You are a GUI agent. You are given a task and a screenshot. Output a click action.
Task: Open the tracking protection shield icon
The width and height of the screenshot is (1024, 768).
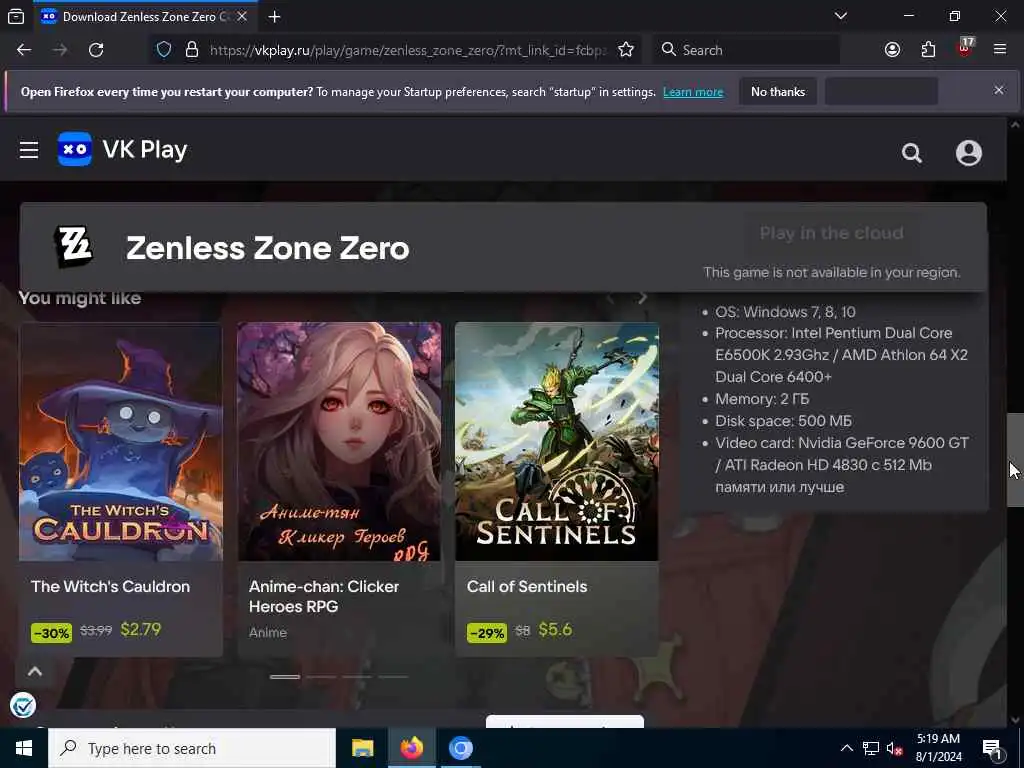pos(164,50)
